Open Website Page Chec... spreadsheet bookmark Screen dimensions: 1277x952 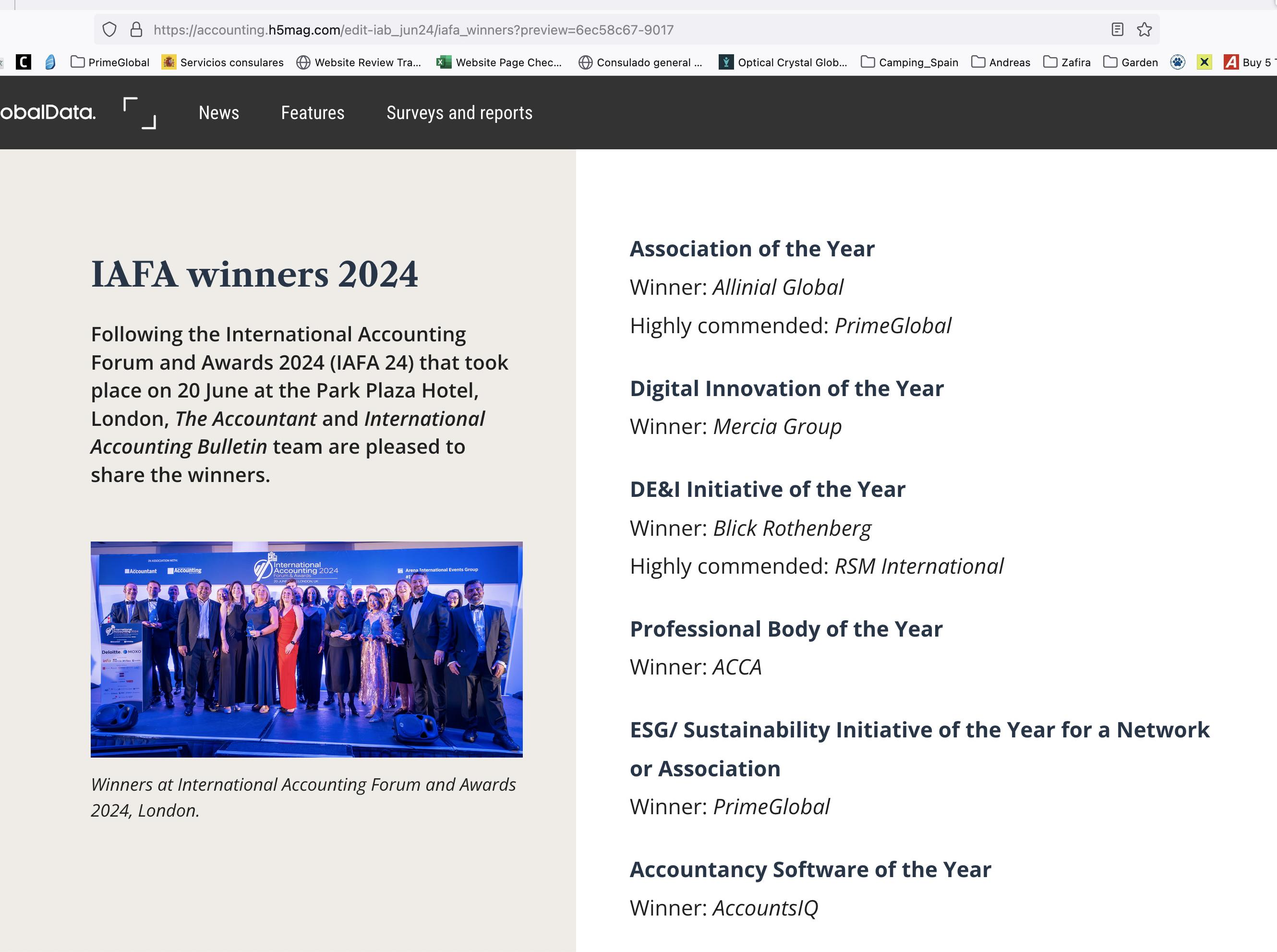[499, 62]
